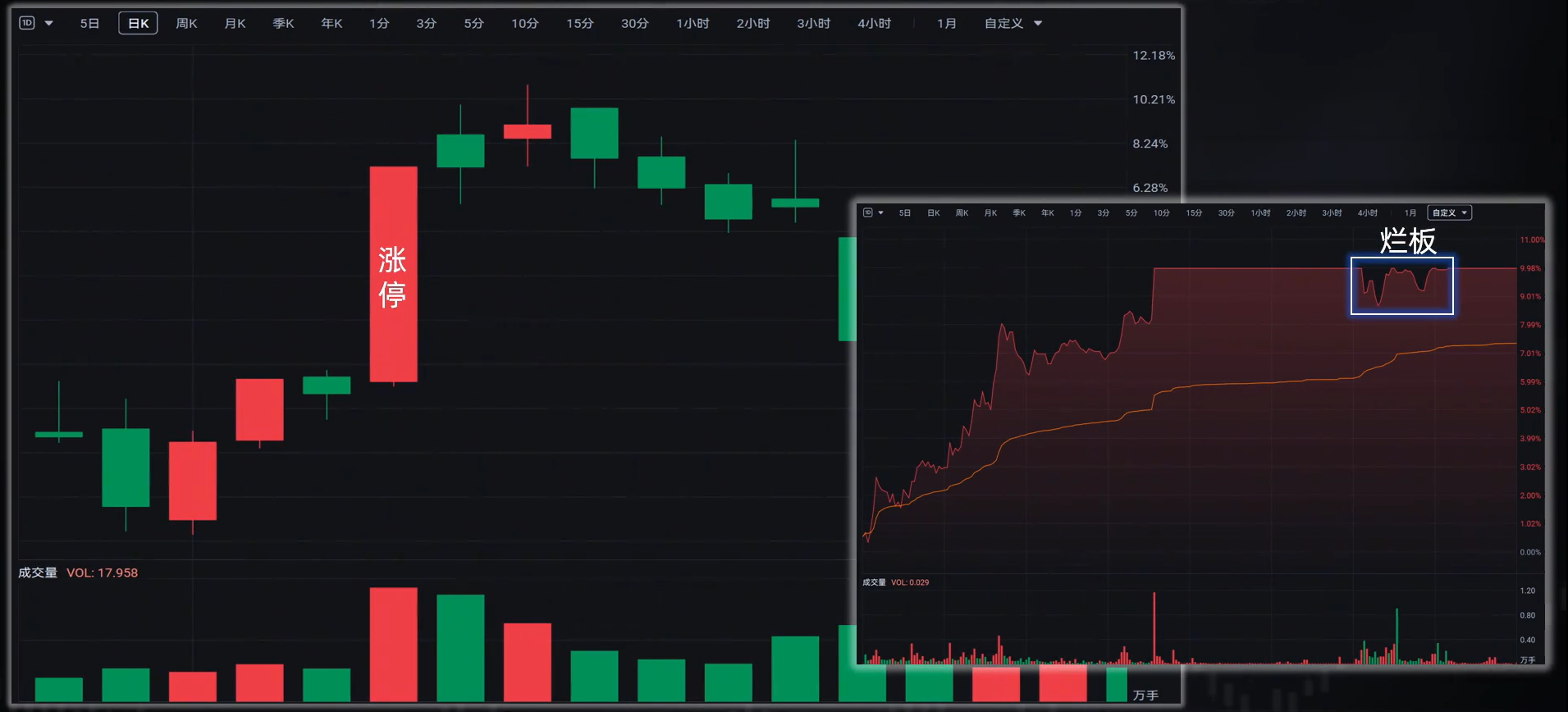Viewport: 1568px width, 712px height.
Task: Click 4小时 interval in main toolbar
Action: click(x=874, y=23)
